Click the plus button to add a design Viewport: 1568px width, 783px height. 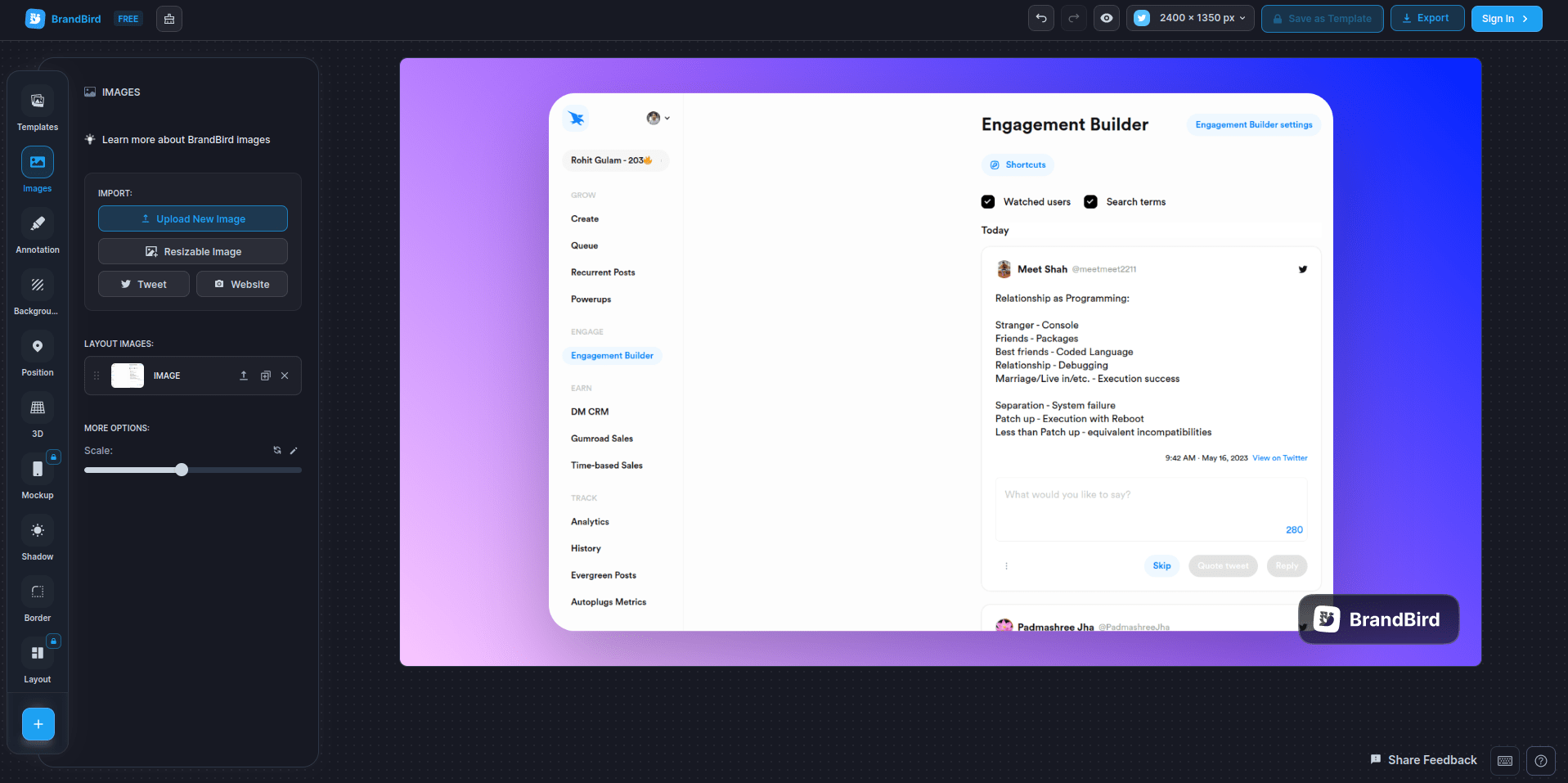click(38, 724)
